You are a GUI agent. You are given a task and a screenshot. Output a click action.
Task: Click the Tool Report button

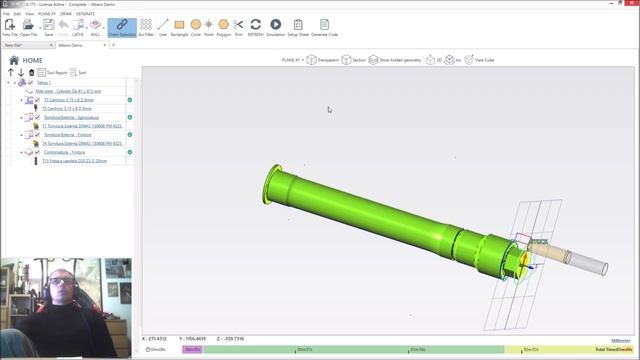(52, 73)
